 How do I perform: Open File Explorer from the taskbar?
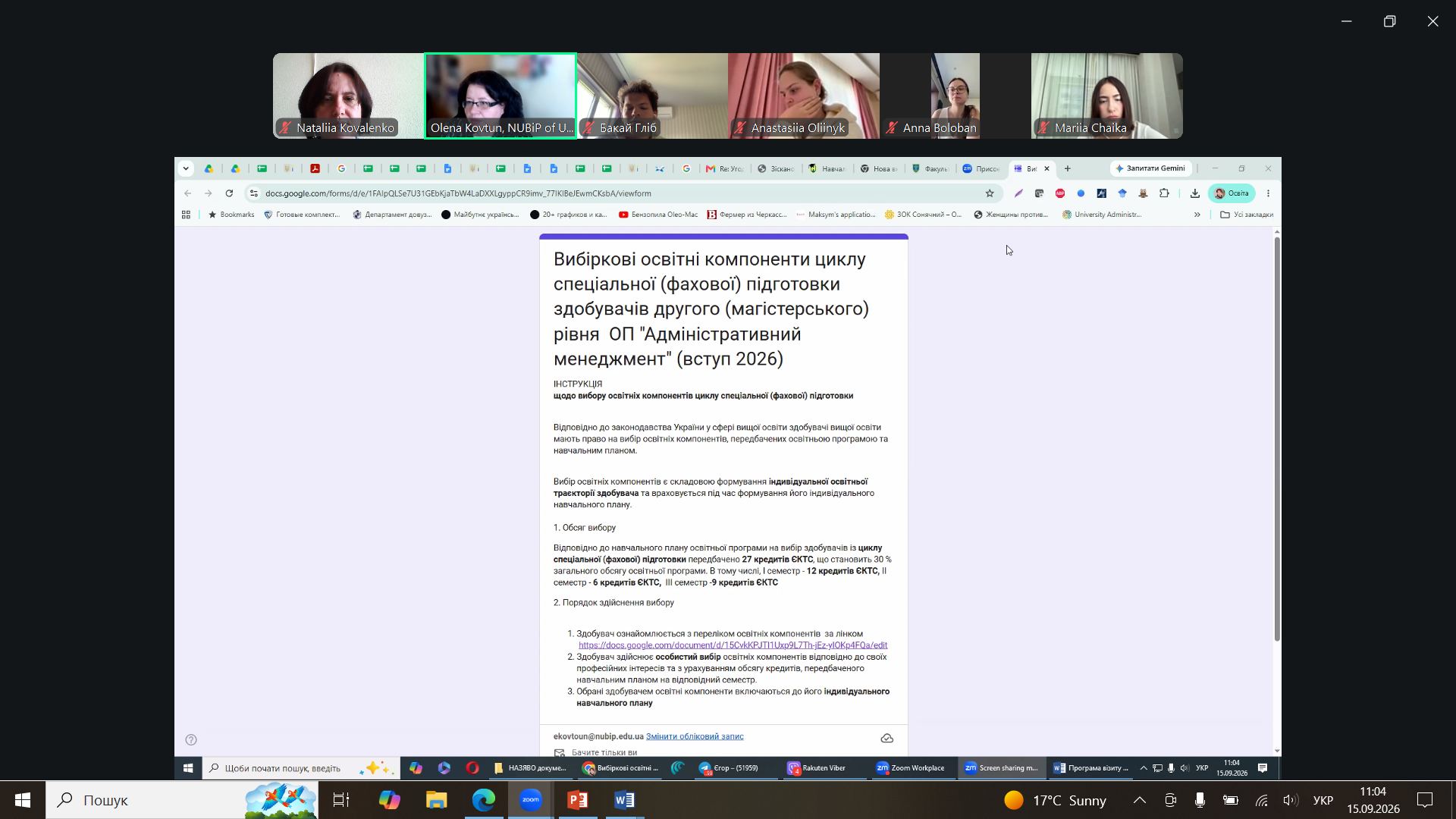(x=436, y=800)
